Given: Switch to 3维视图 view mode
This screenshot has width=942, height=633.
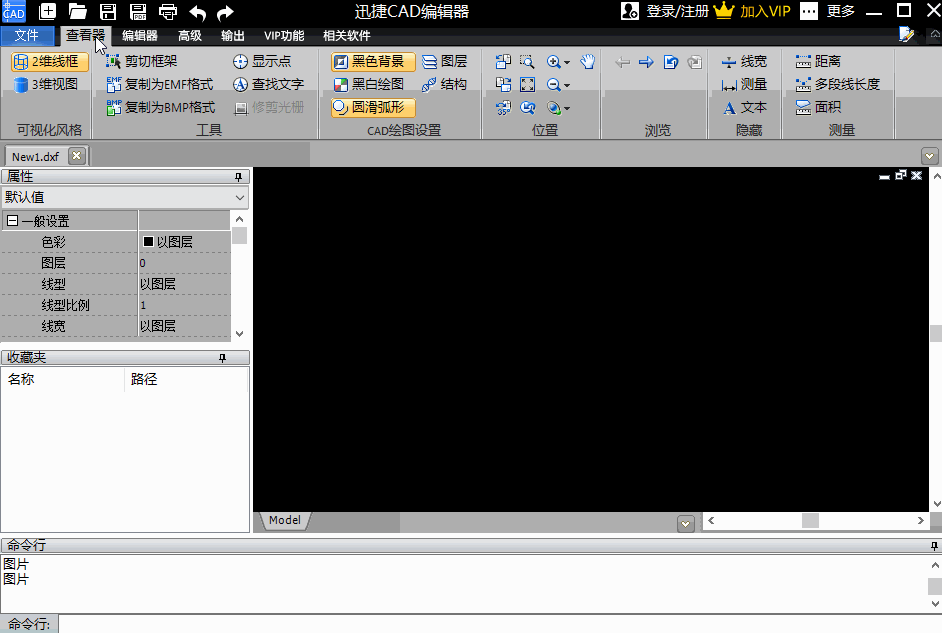Looking at the screenshot, I should coord(46,85).
